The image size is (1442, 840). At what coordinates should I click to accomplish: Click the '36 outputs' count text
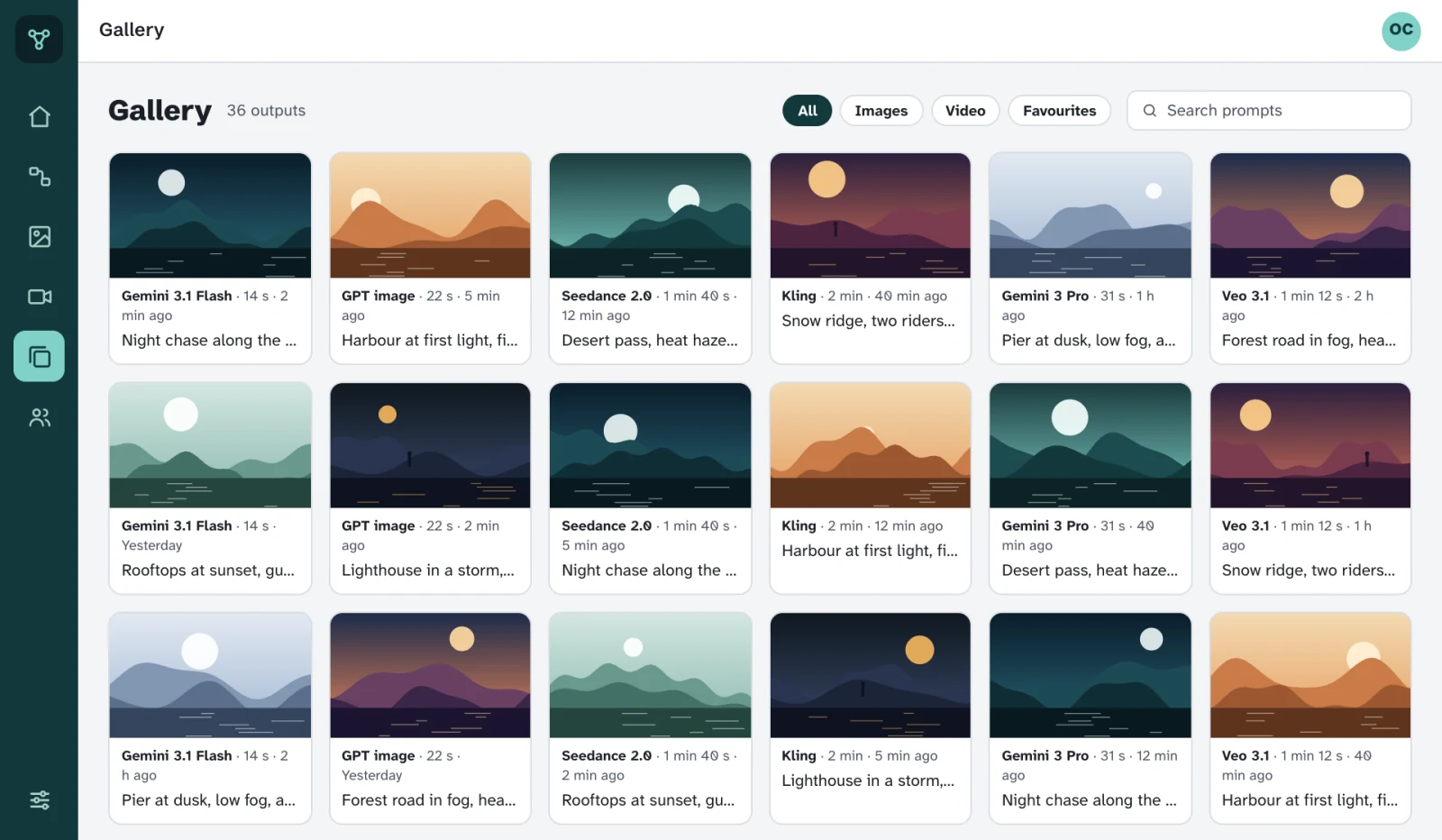pyautogui.click(x=266, y=111)
